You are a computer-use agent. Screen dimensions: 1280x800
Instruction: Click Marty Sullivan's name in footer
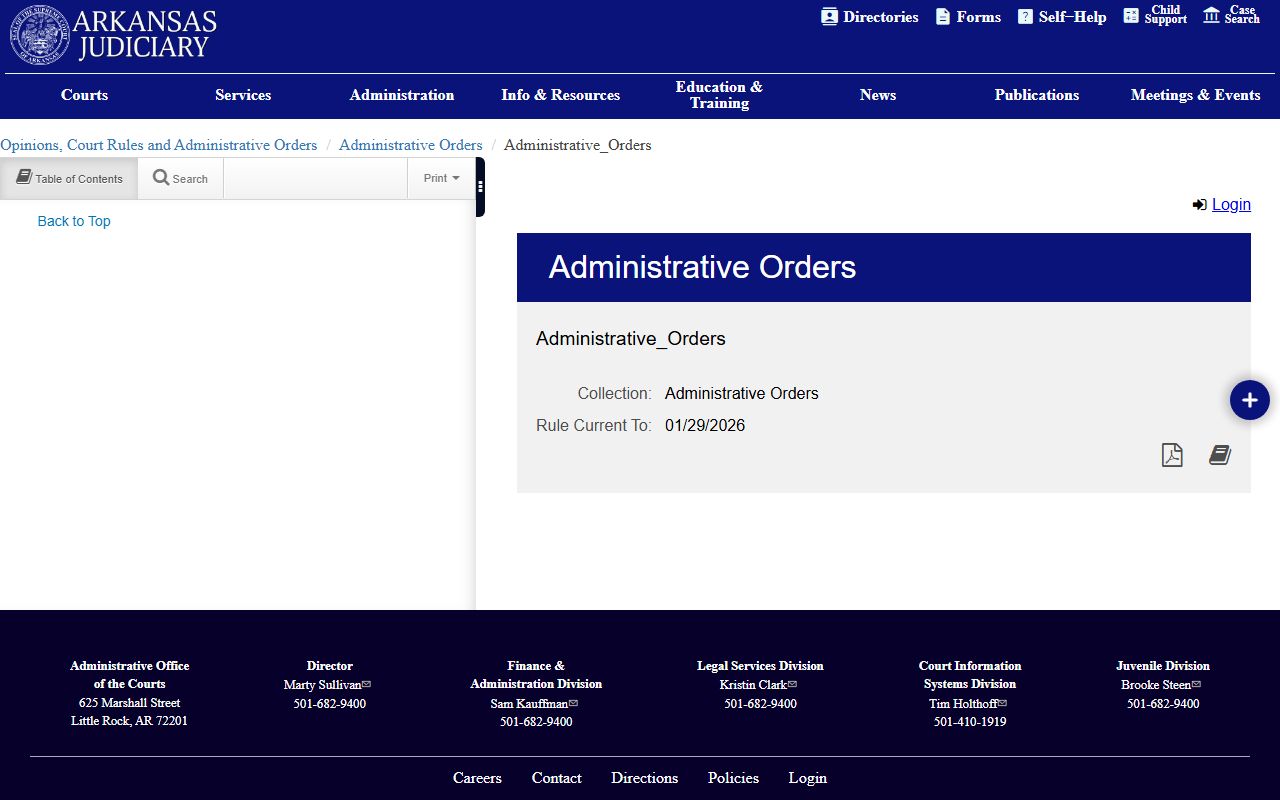click(322, 685)
